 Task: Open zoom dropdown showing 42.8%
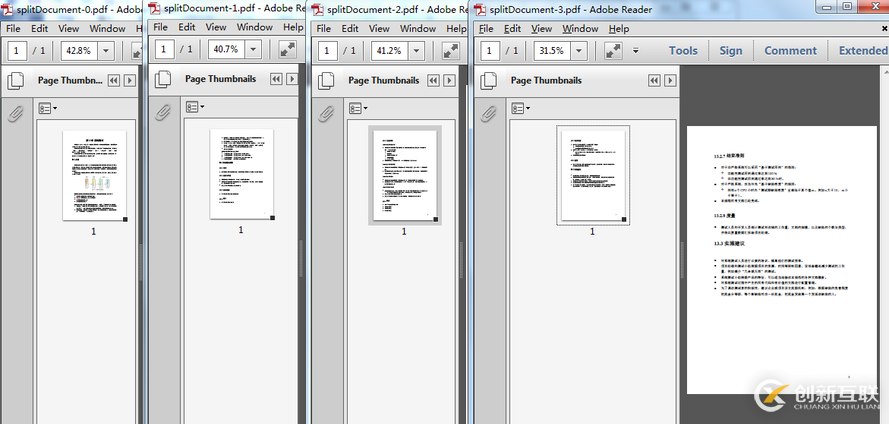point(106,50)
